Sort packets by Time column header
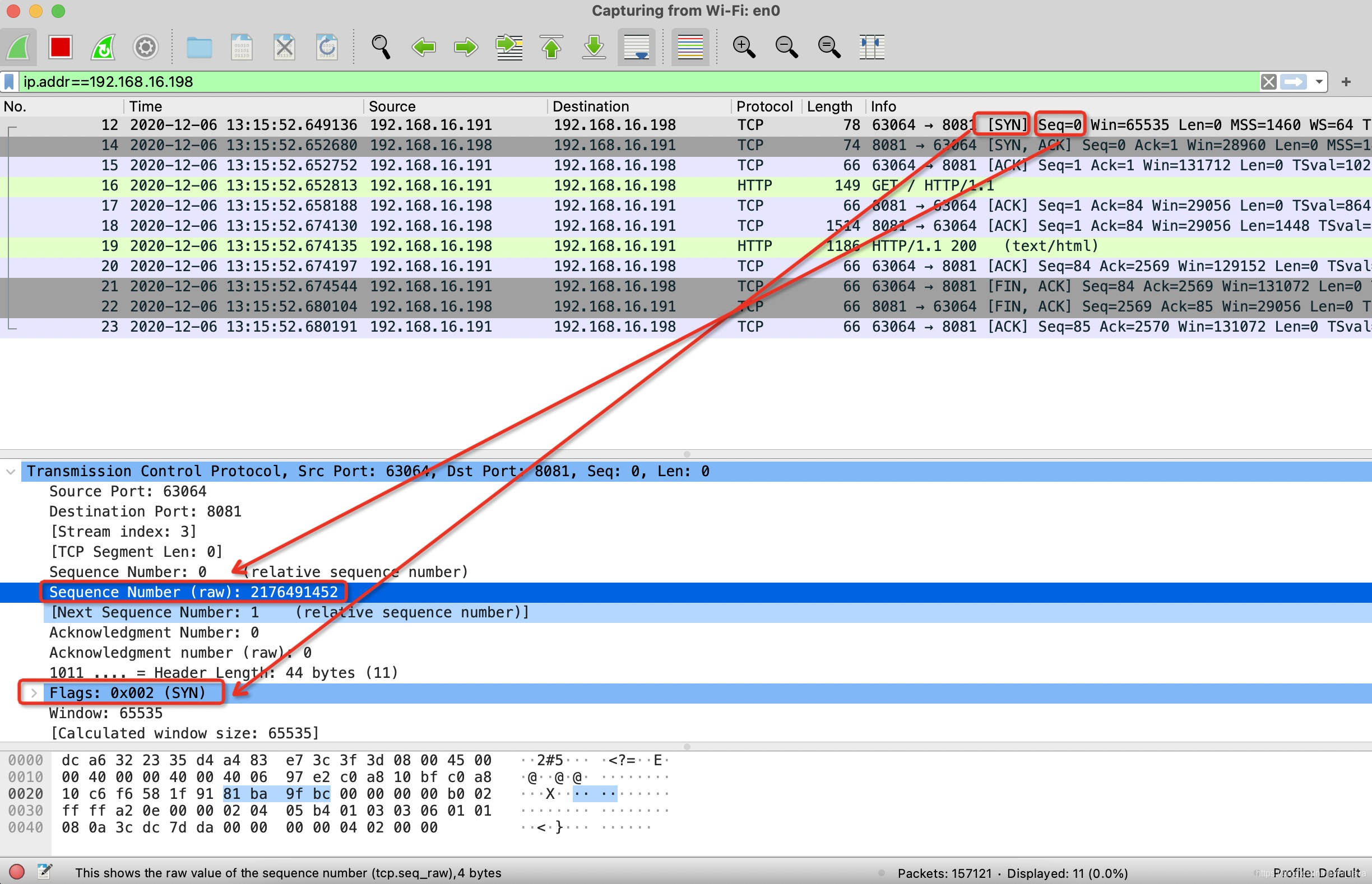Viewport: 1372px width, 884px height. (x=146, y=107)
